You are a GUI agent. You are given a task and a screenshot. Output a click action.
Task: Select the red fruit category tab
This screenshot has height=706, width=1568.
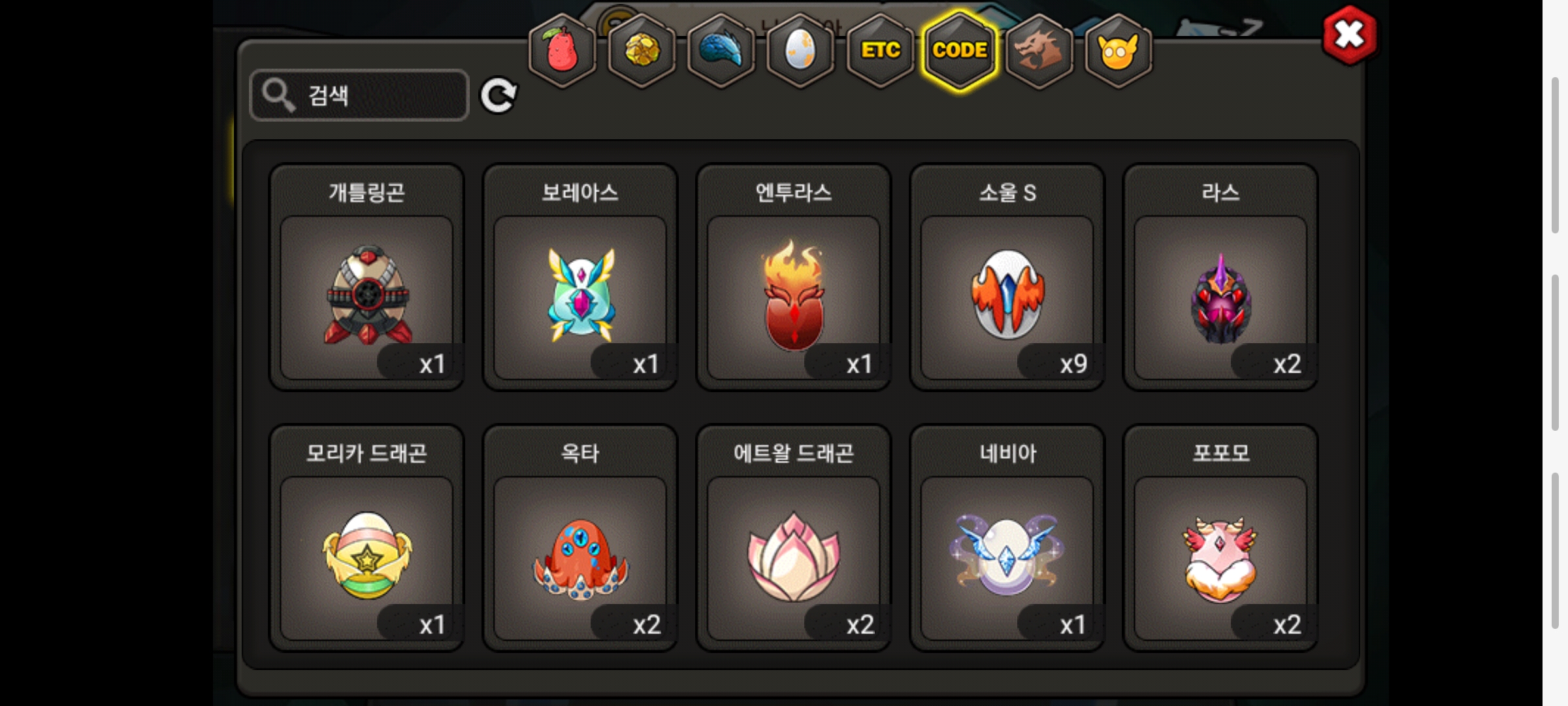tap(562, 50)
